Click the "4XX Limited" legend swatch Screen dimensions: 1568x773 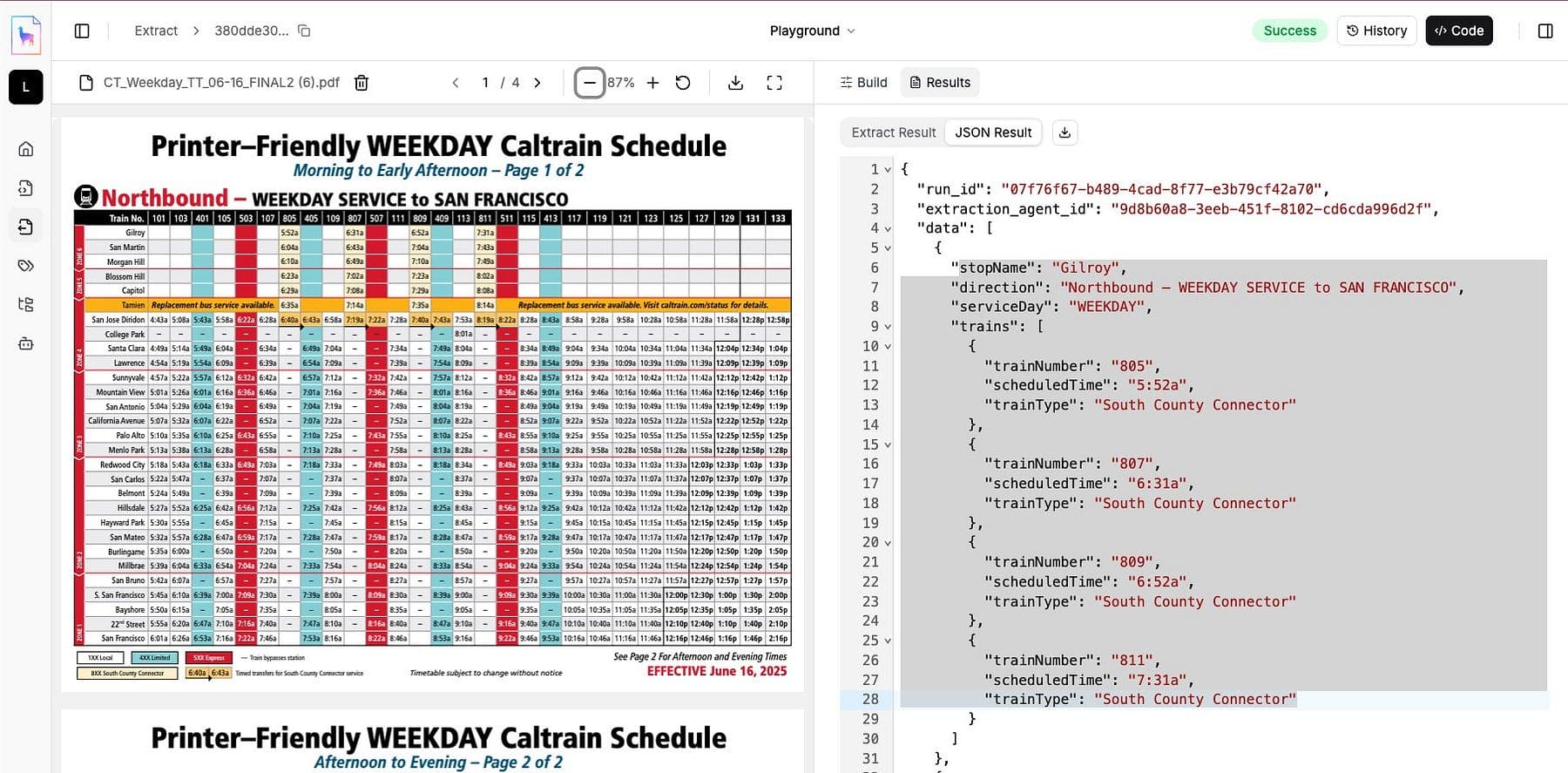pyautogui.click(x=155, y=658)
